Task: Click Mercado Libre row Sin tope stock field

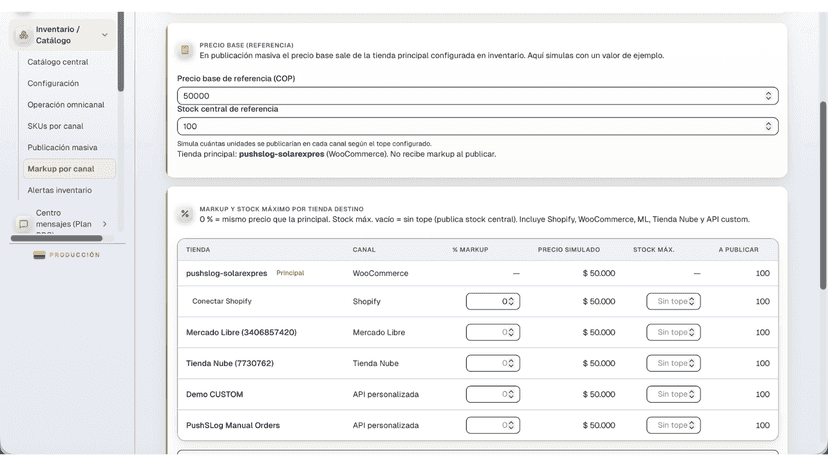Action: (673, 332)
